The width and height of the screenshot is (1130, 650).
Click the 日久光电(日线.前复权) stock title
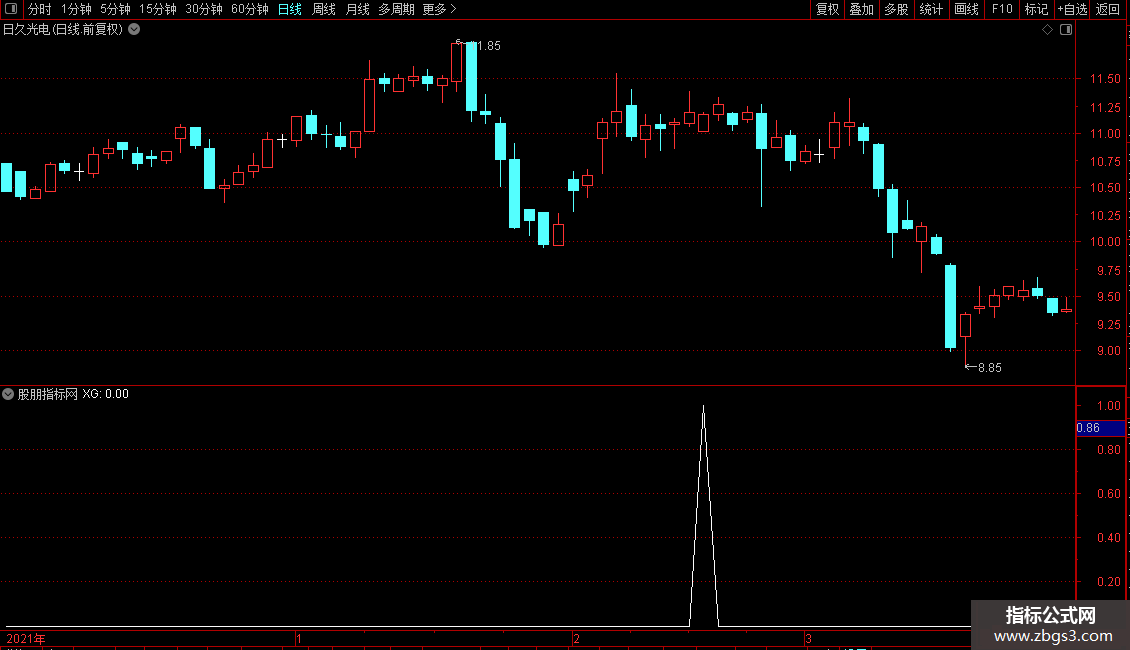tap(63, 30)
